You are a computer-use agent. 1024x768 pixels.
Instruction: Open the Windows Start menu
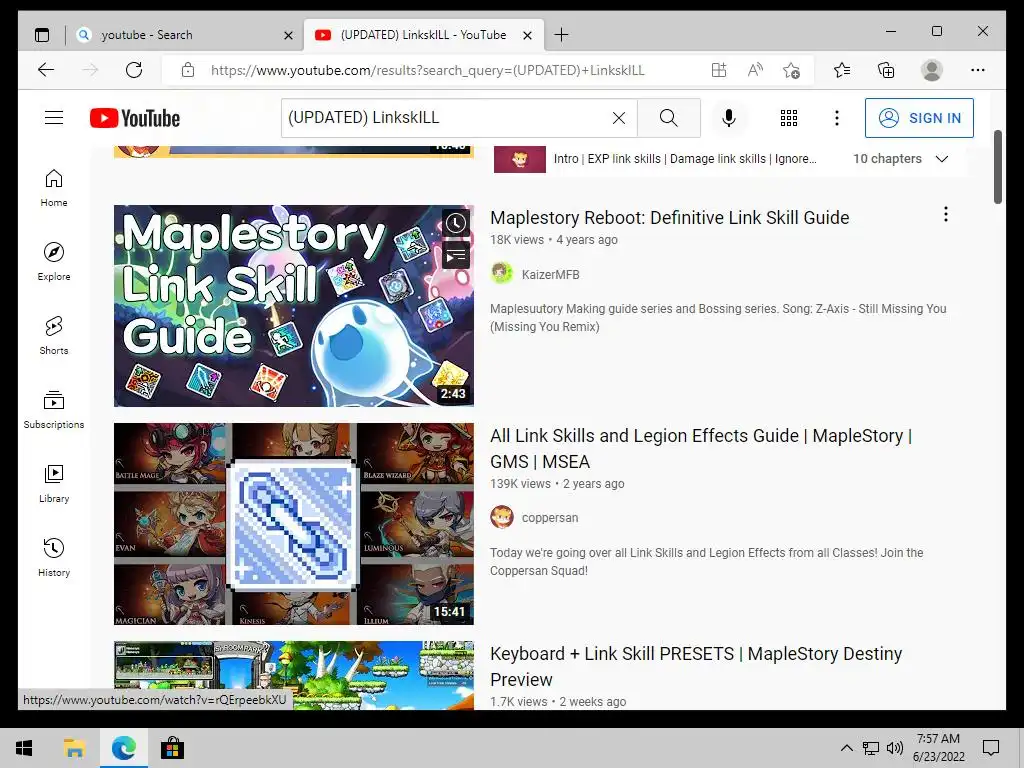(24, 748)
